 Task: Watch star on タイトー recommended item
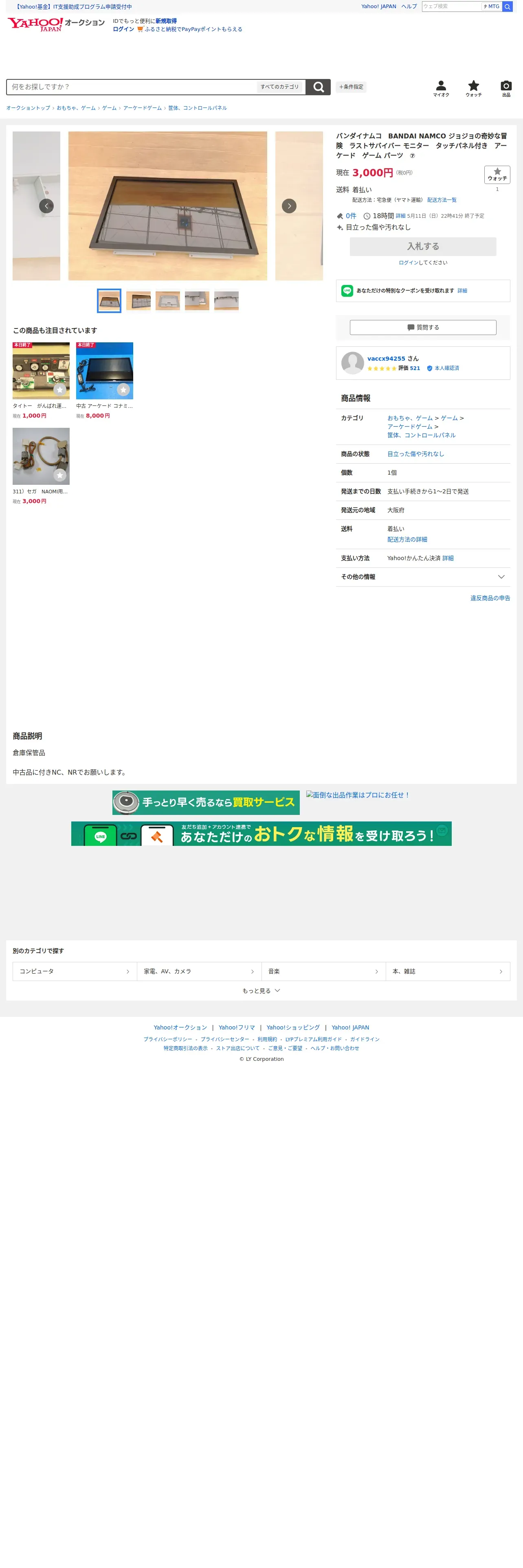point(59,390)
